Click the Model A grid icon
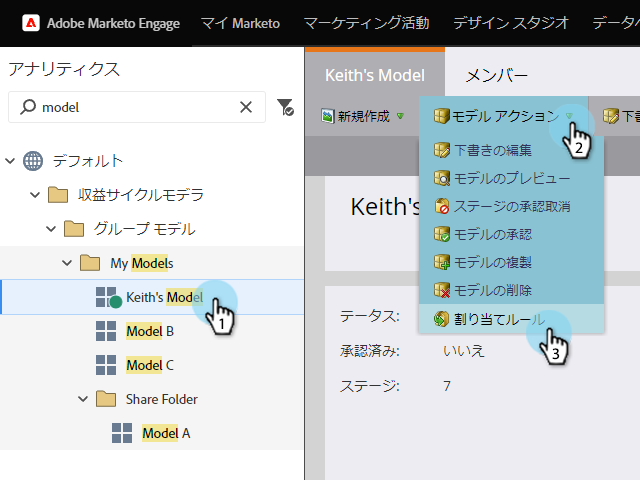This screenshot has height=480, width=640. (122, 433)
